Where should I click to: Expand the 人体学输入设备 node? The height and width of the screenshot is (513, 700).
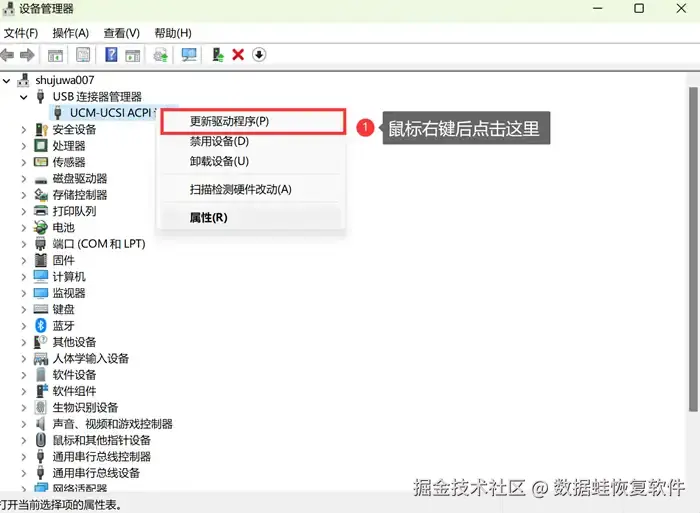(x=24, y=359)
